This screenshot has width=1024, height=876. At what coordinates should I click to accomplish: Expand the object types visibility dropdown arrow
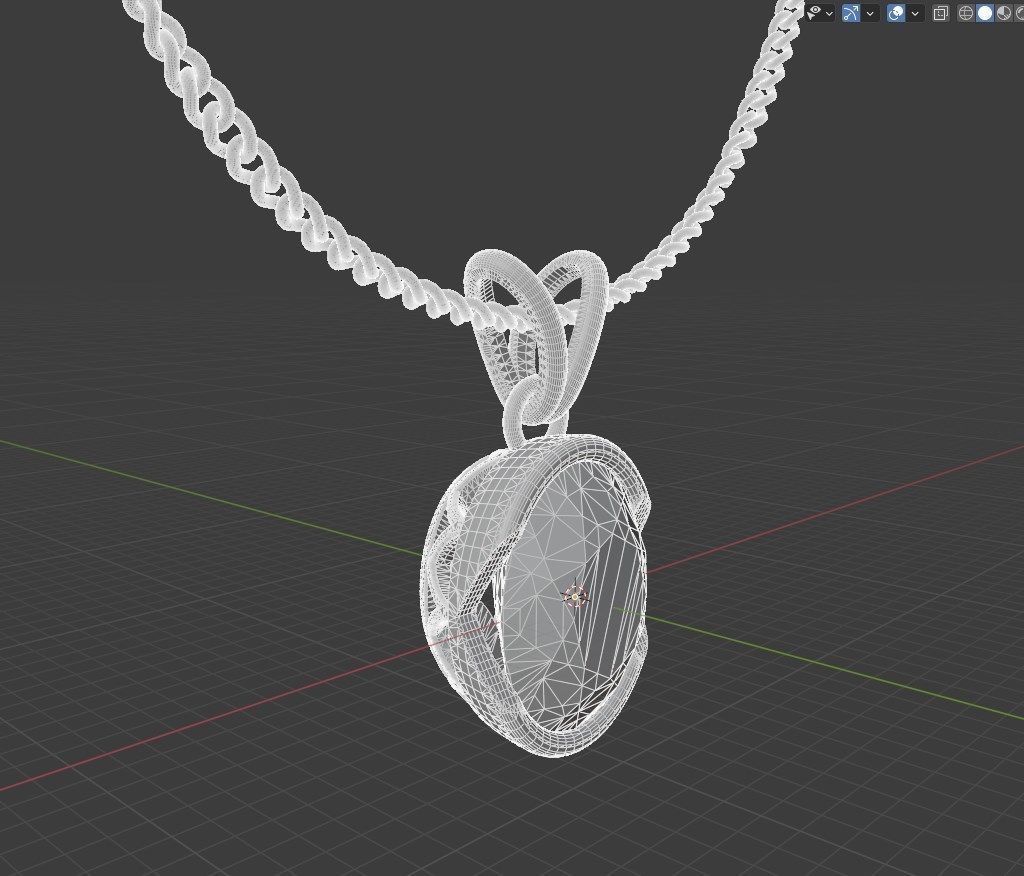tap(829, 13)
